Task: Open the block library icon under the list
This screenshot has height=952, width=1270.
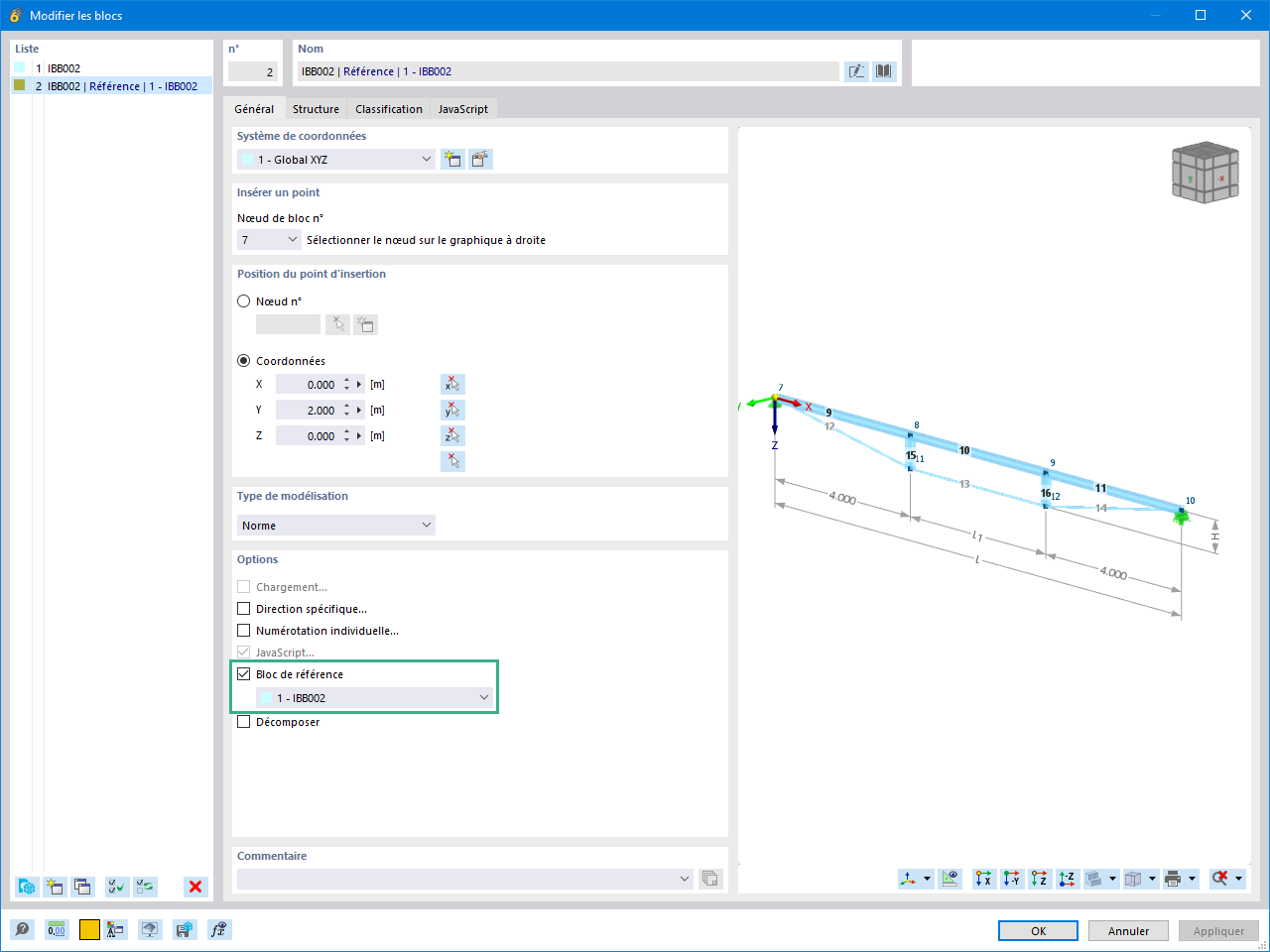Action: pos(27,887)
